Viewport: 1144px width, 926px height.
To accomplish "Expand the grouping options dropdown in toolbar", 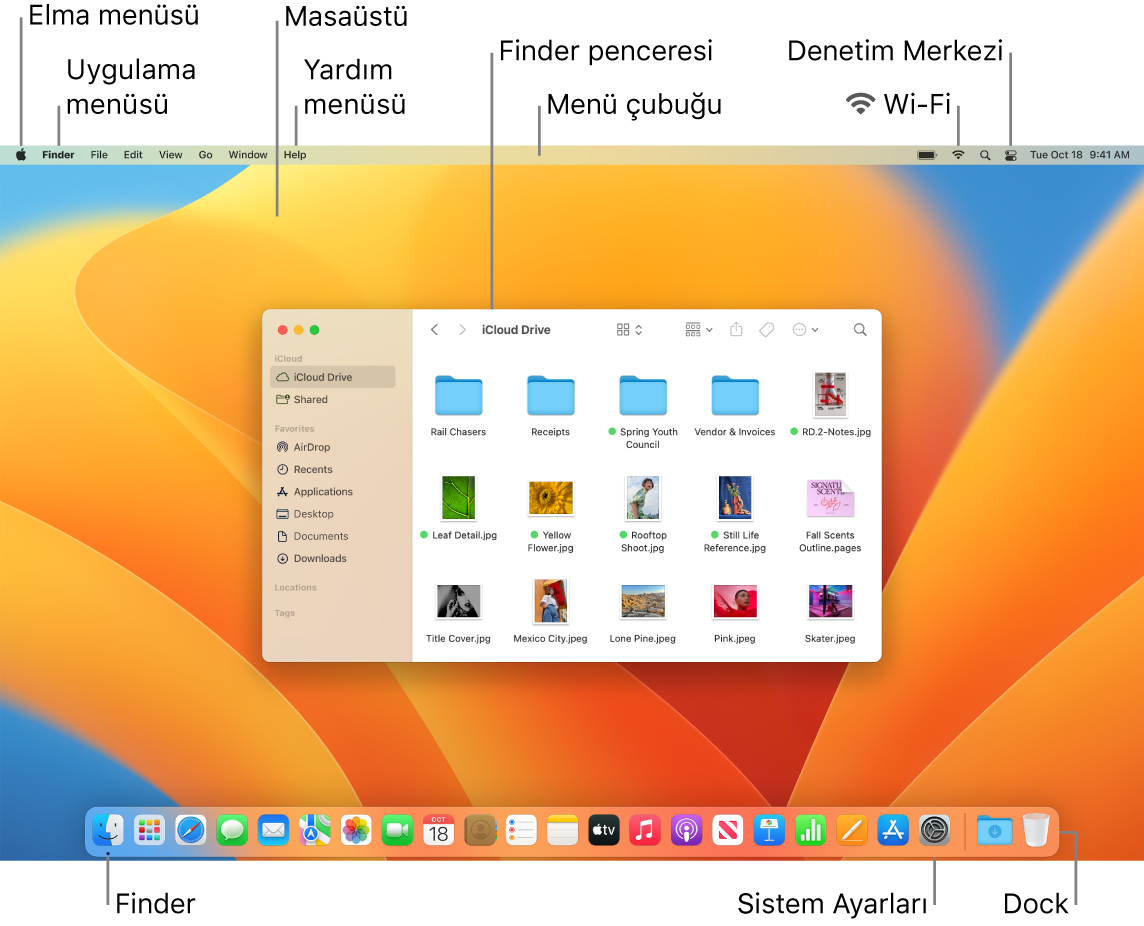I will (697, 329).
